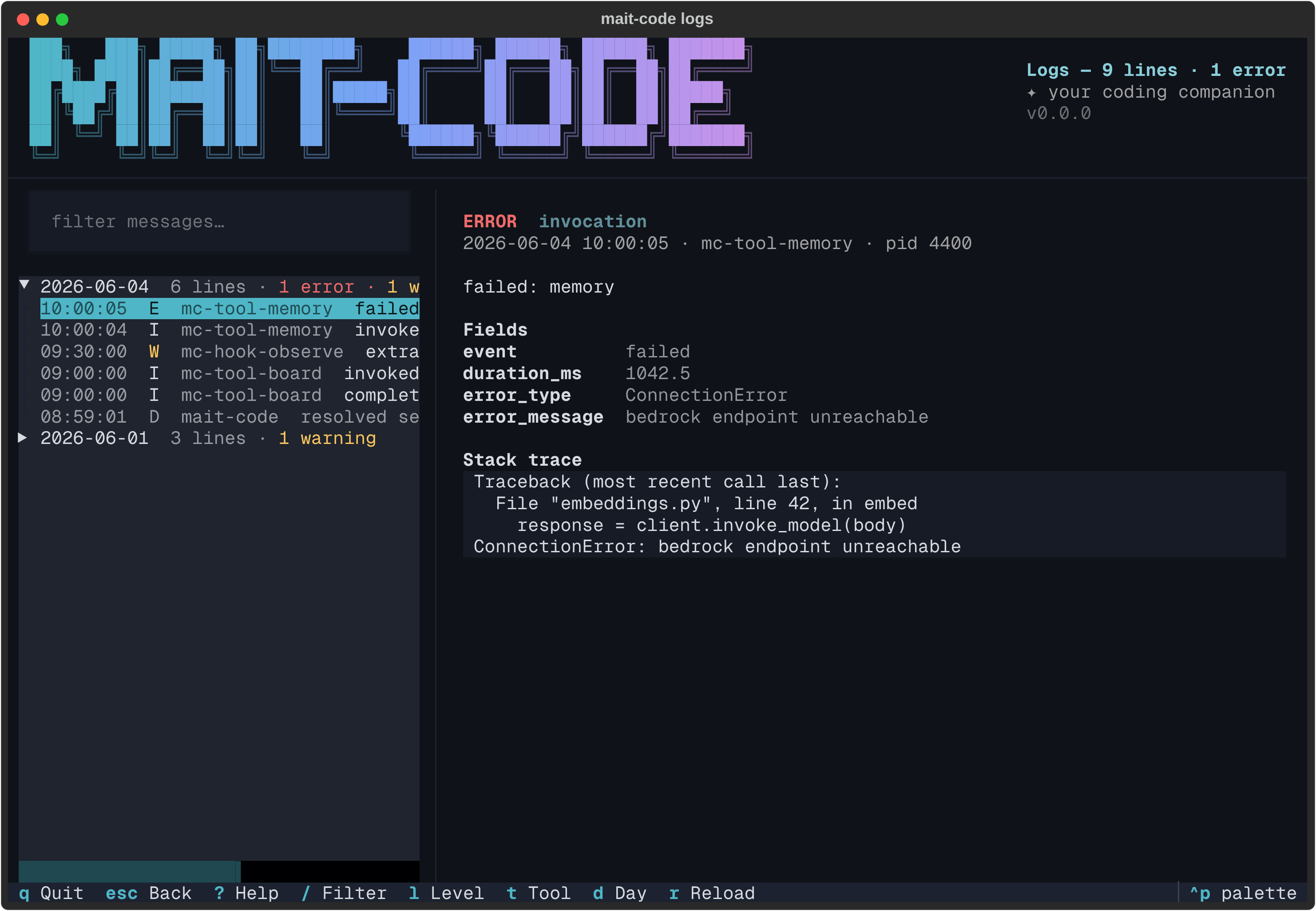This screenshot has width=1316, height=911.
Task: Cycle the t Tool footer filter
Action: pyautogui.click(x=539, y=893)
